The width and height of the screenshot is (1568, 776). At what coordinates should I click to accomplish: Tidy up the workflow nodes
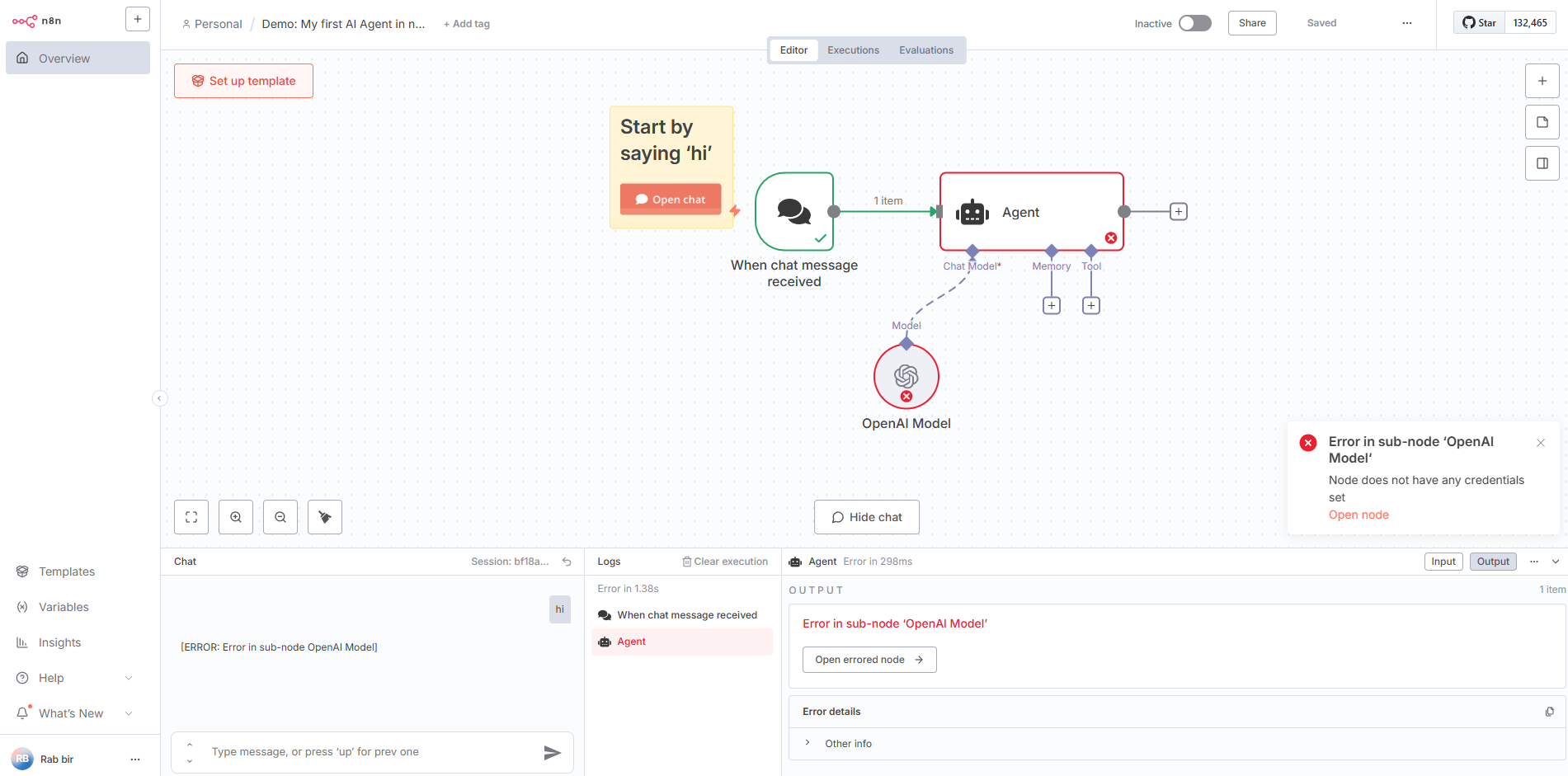tap(325, 517)
